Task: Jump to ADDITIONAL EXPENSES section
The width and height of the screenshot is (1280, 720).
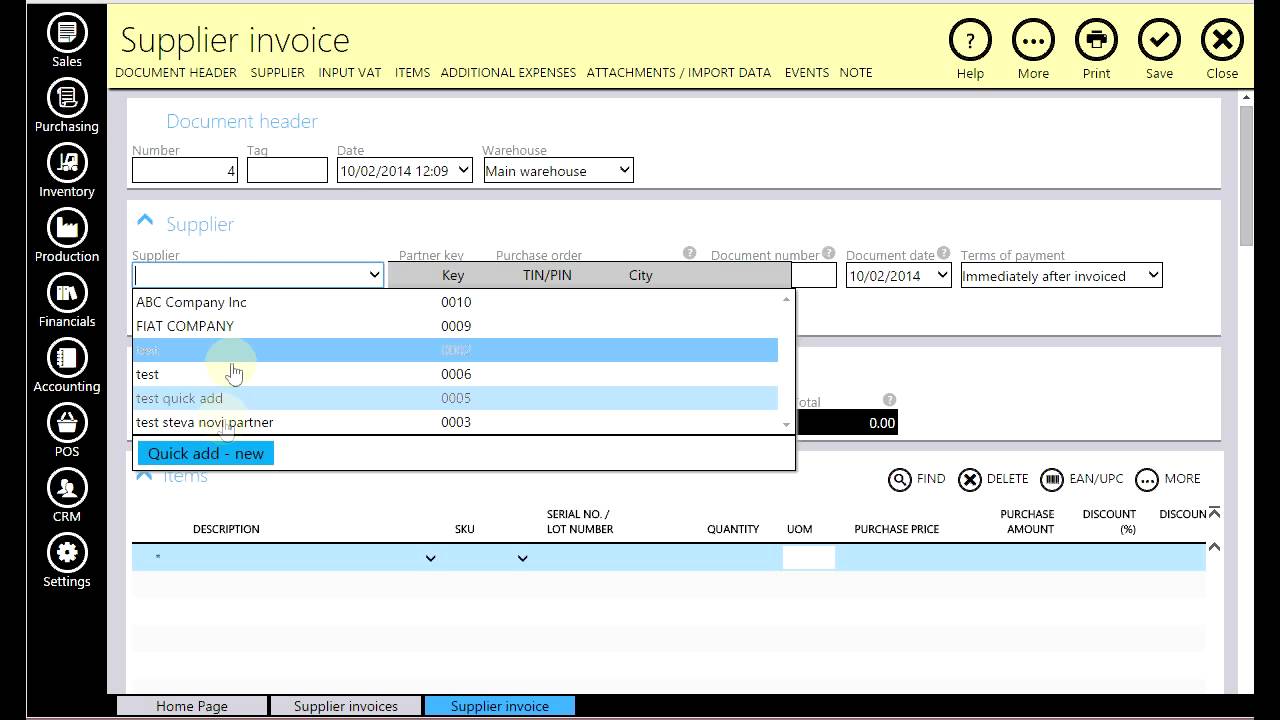Action: point(508,72)
